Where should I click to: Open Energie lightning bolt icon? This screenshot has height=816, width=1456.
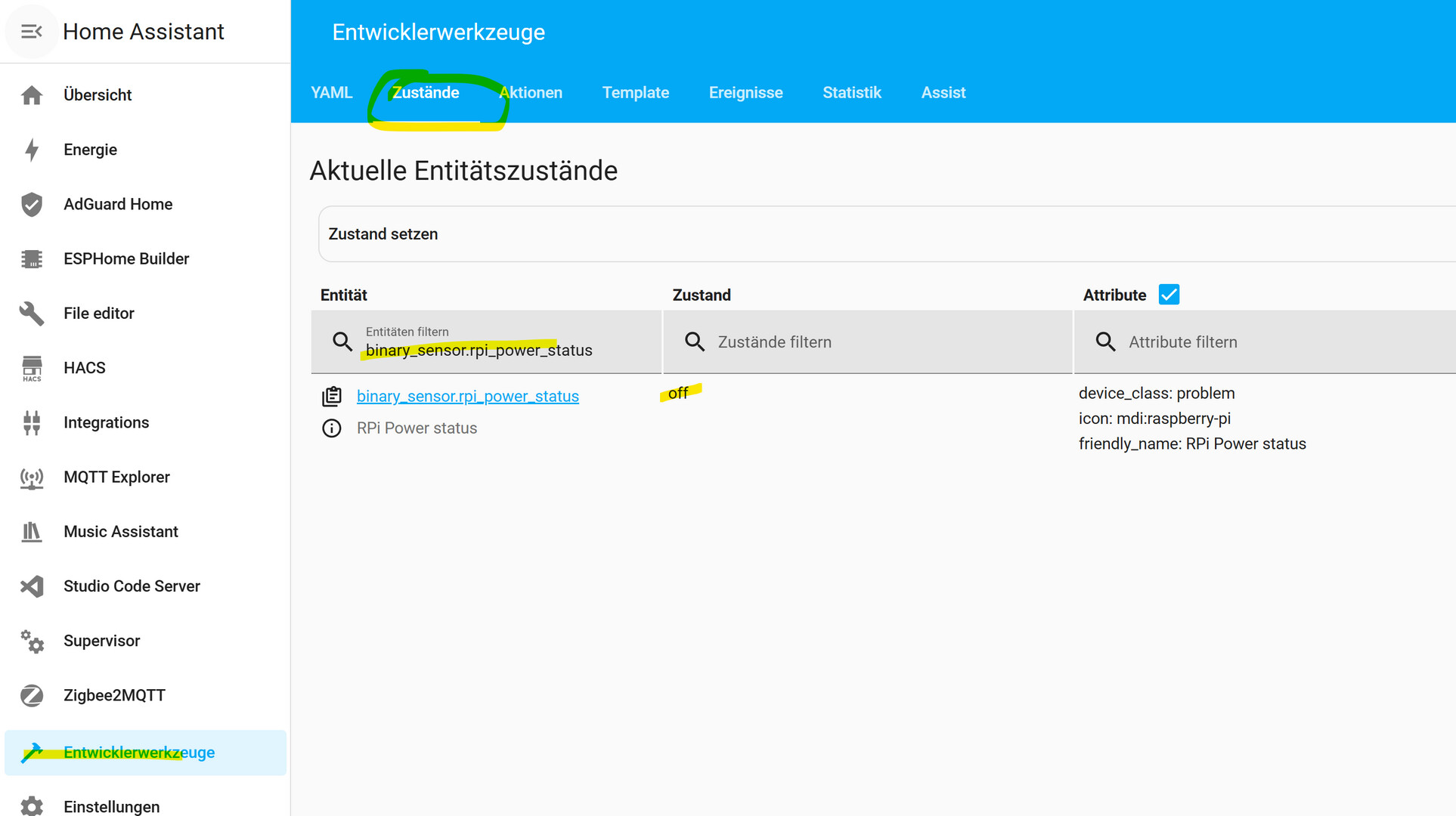pyautogui.click(x=32, y=150)
